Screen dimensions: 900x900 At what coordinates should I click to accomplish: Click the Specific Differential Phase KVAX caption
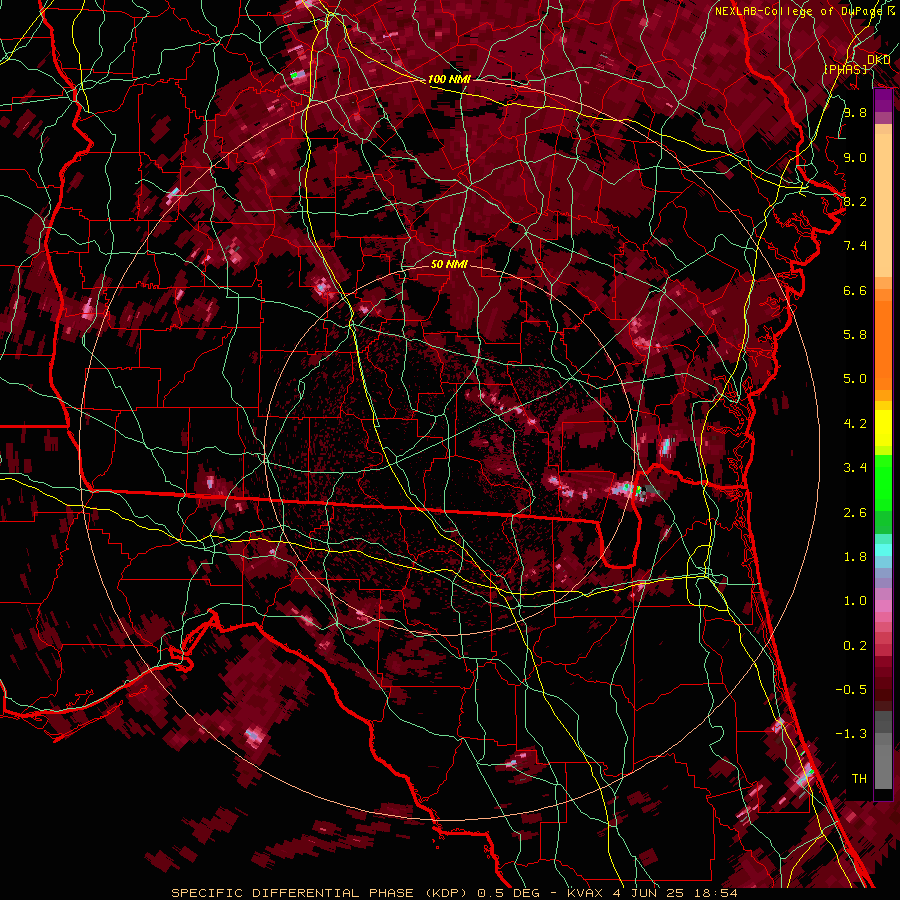pos(455,893)
